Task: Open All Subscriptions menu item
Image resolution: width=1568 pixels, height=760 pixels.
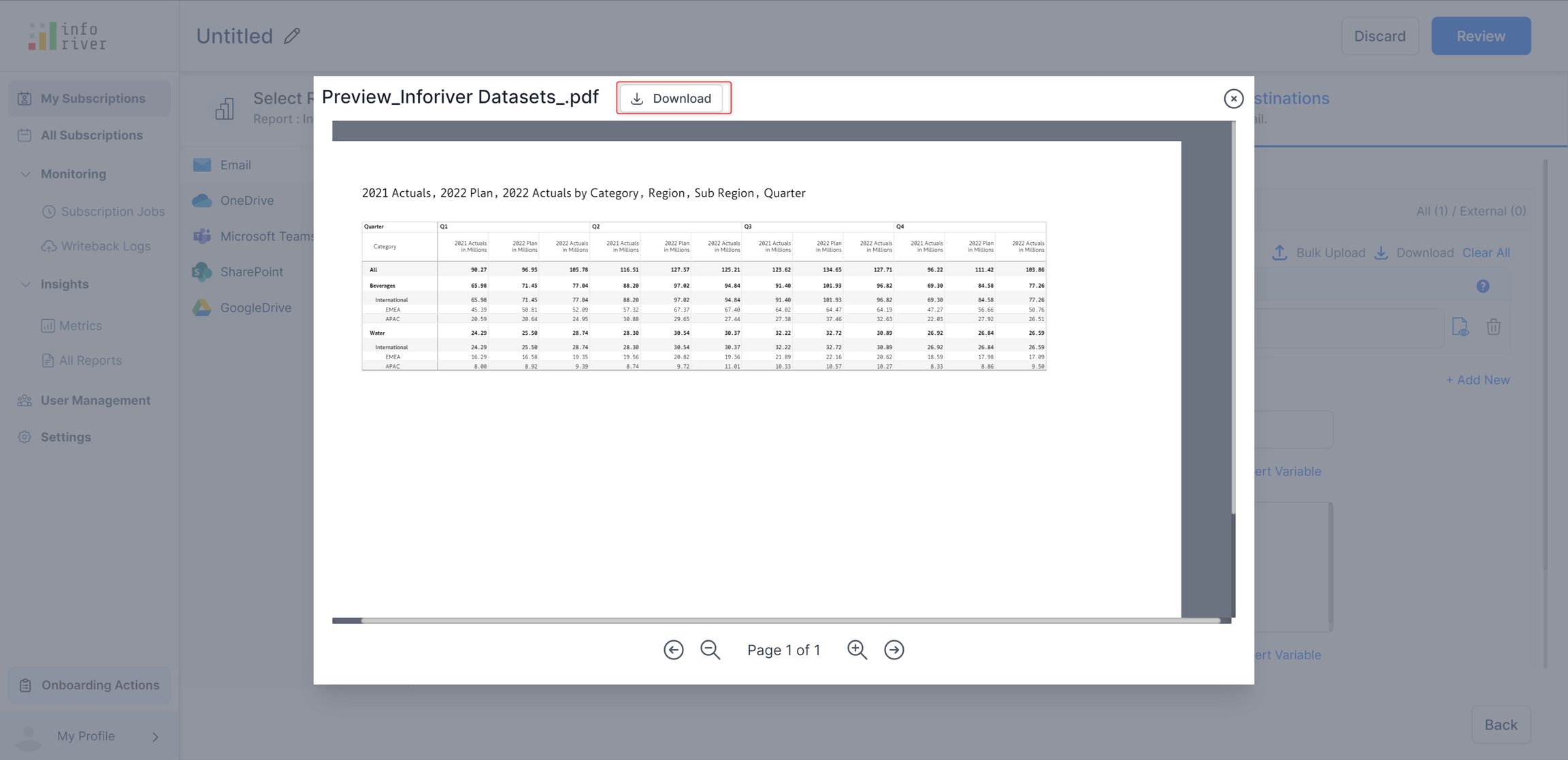Action: pyautogui.click(x=91, y=135)
